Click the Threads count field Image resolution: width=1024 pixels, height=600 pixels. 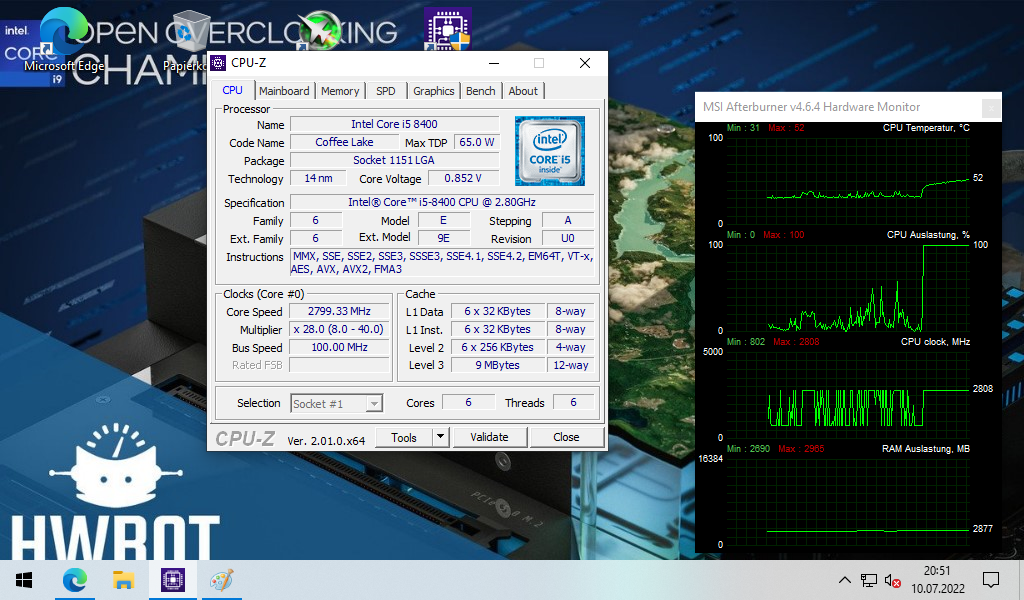(x=573, y=403)
